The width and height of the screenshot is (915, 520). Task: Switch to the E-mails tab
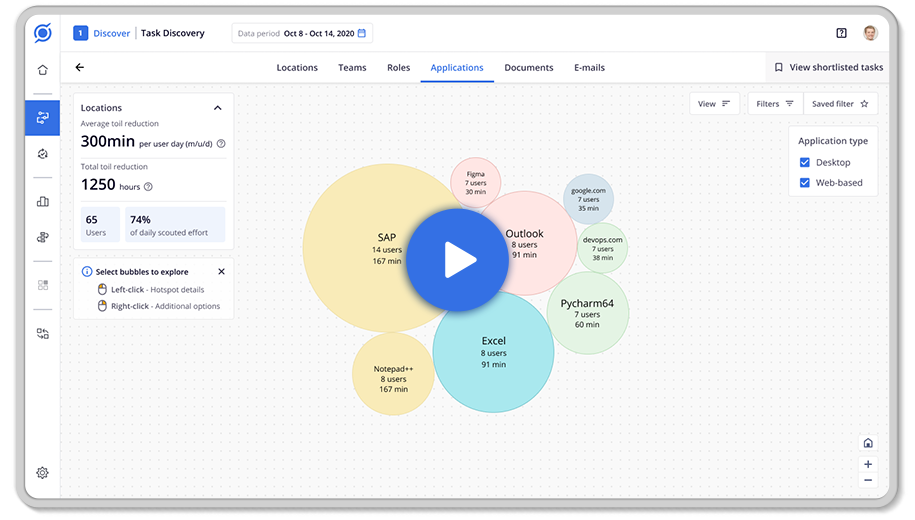click(x=589, y=68)
